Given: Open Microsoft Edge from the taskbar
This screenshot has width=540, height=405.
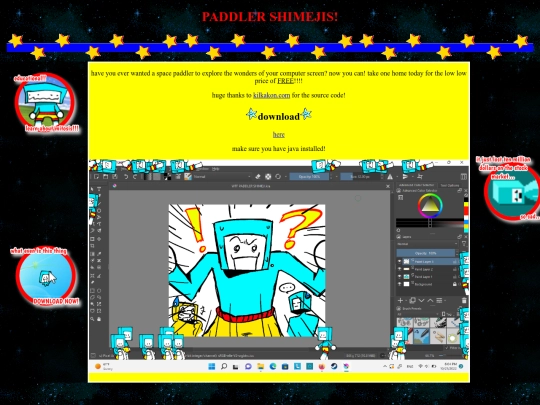Looking at the screenshot, I should pyautogui.click(x=273, y=366).
